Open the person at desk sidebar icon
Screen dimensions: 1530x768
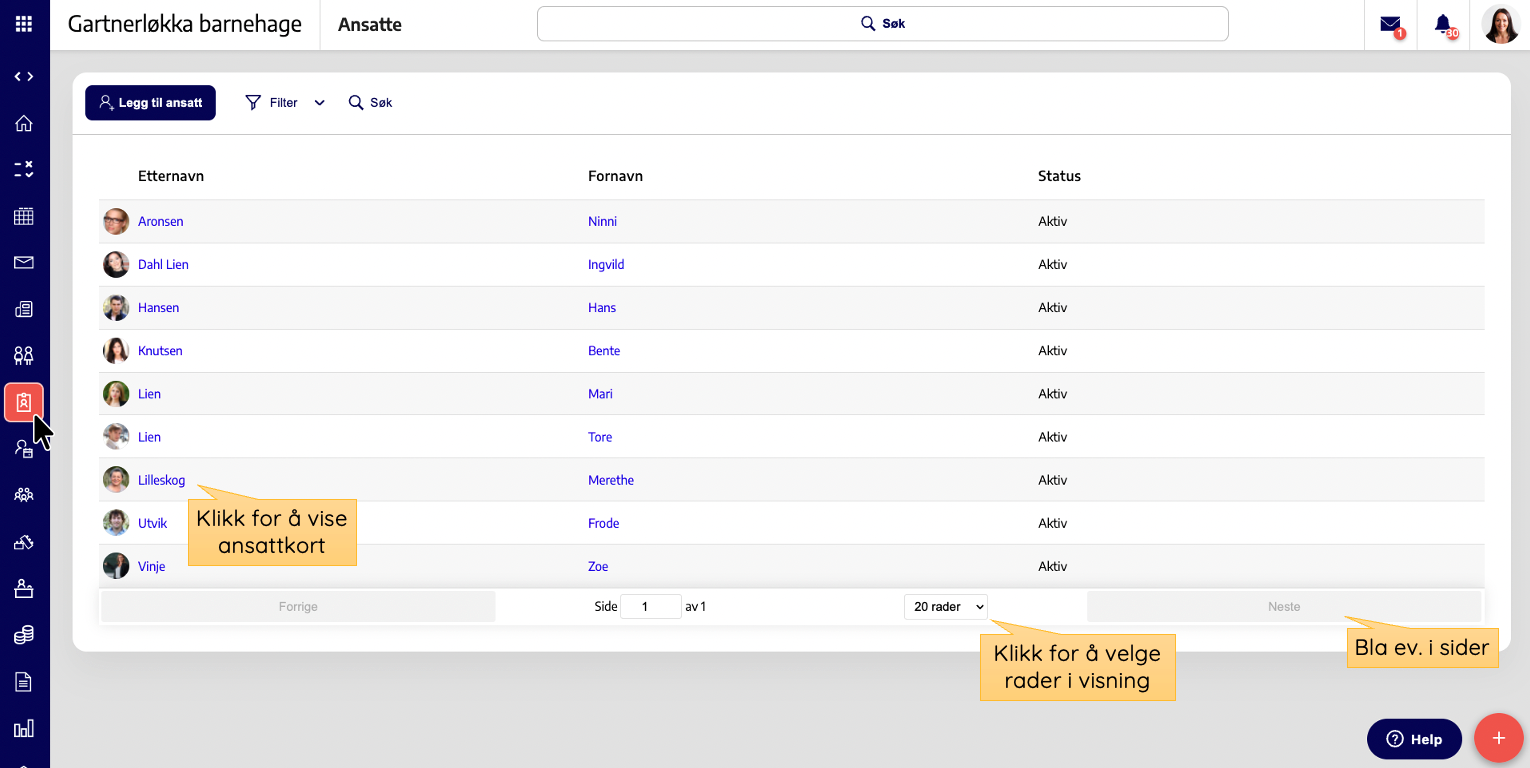click(24, 588)
